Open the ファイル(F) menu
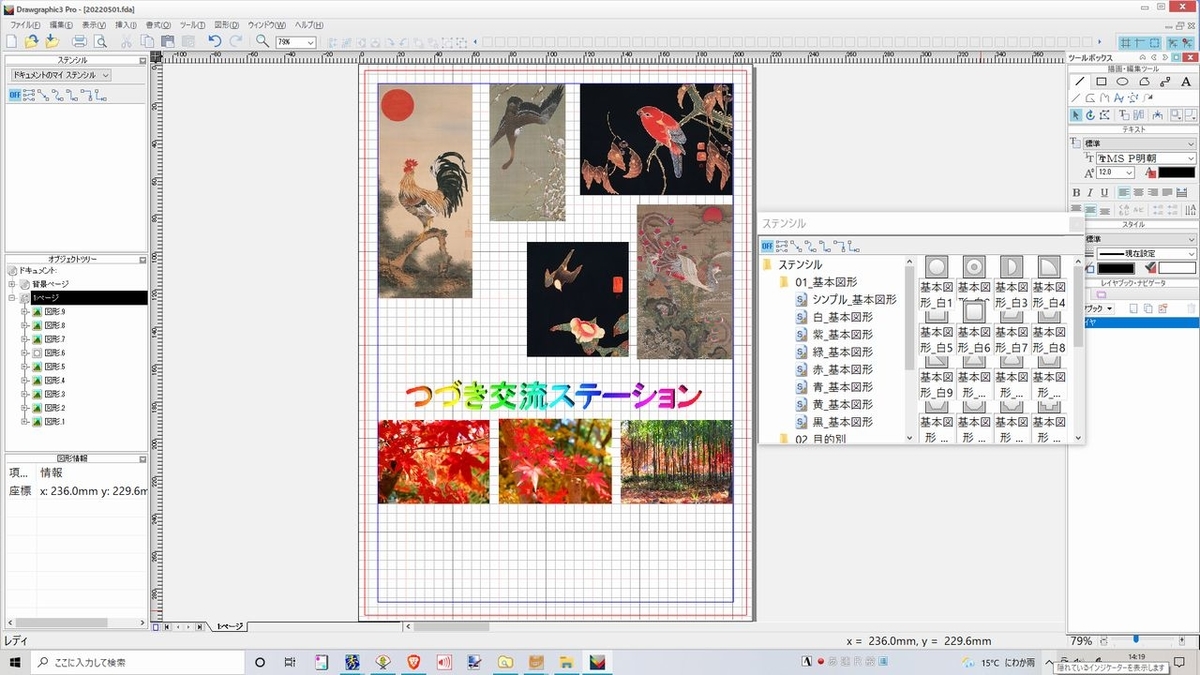1200x675 pixels. click(25, 24)
